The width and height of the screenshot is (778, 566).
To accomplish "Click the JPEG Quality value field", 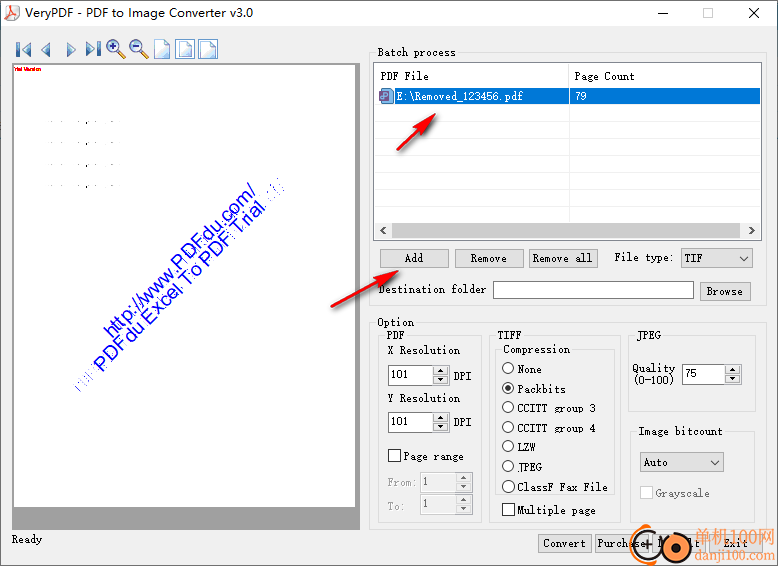I will pyautogui.click(x=704, y=374).
